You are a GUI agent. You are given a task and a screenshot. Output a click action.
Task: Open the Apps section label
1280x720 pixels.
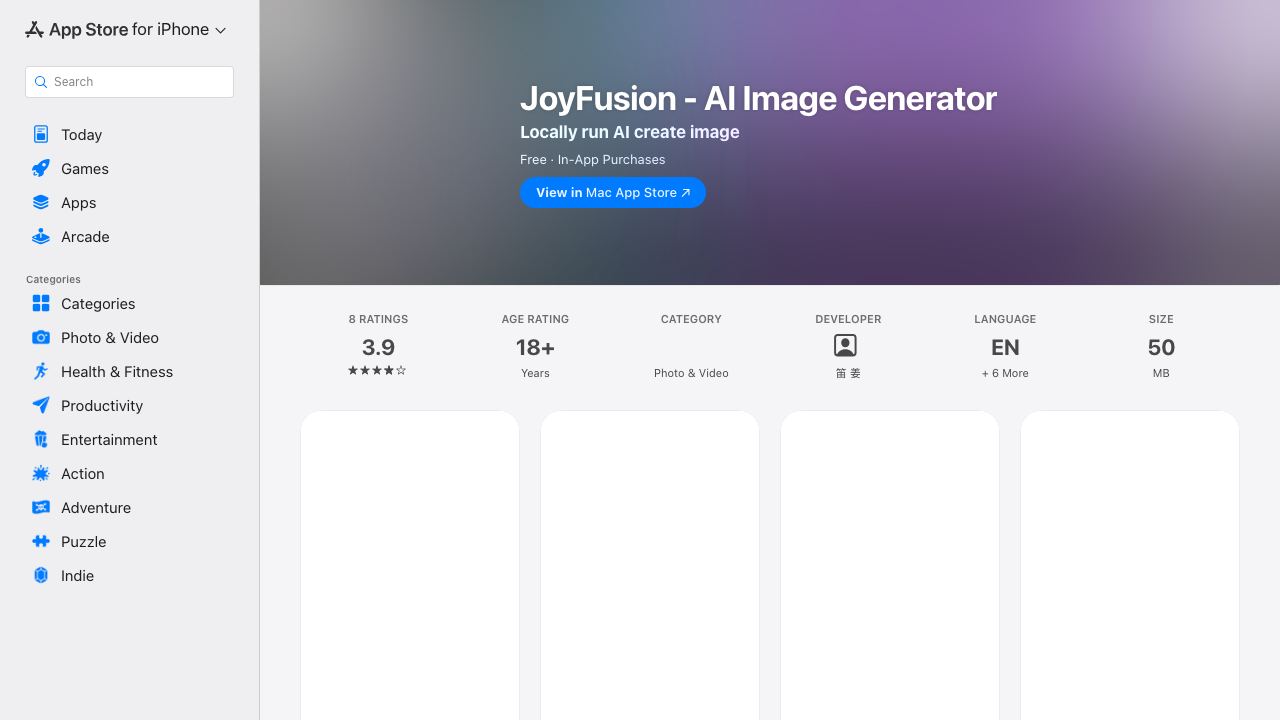click(79, 203)
